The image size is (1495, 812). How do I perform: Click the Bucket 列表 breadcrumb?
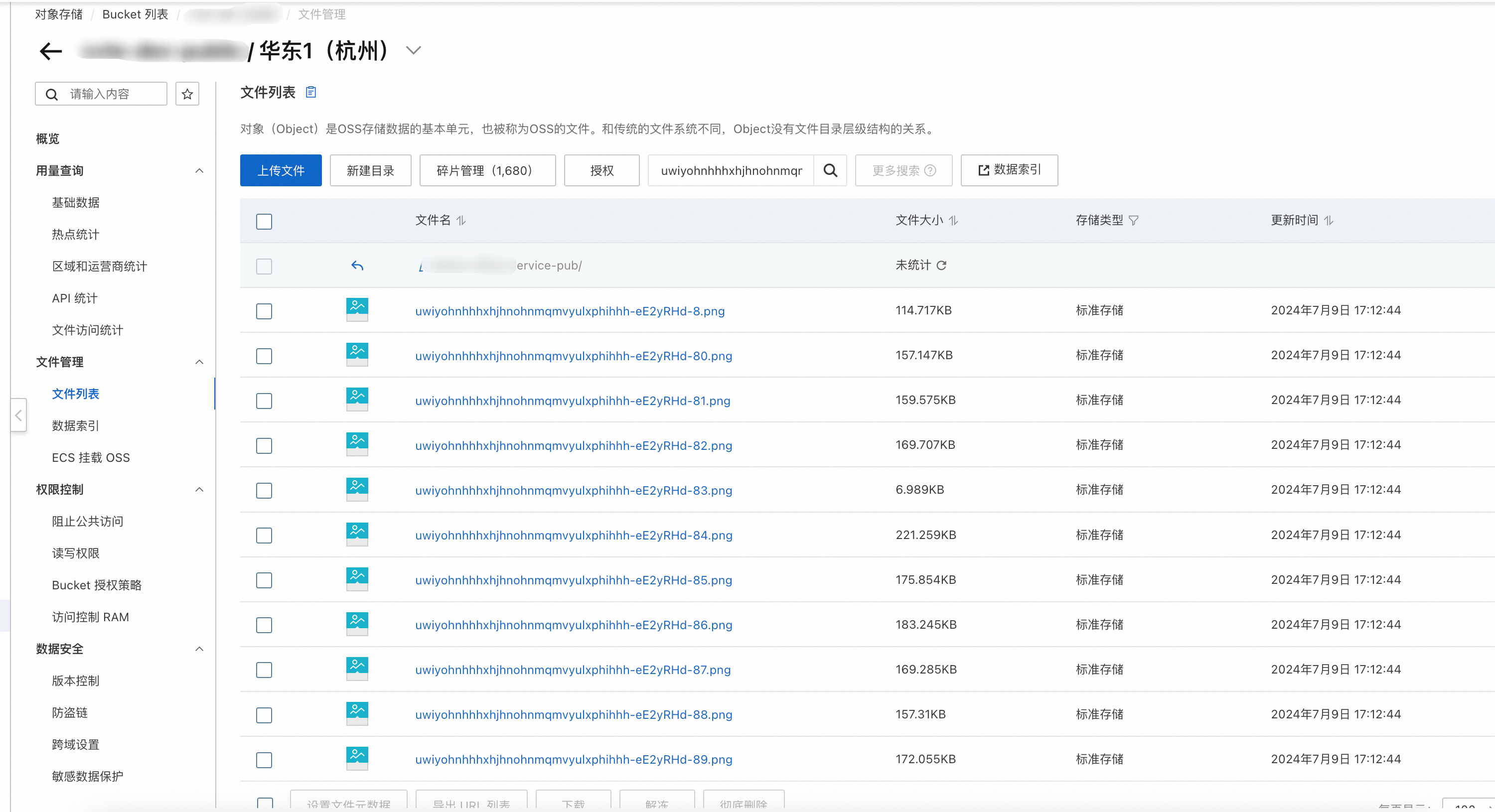point(135,14)
